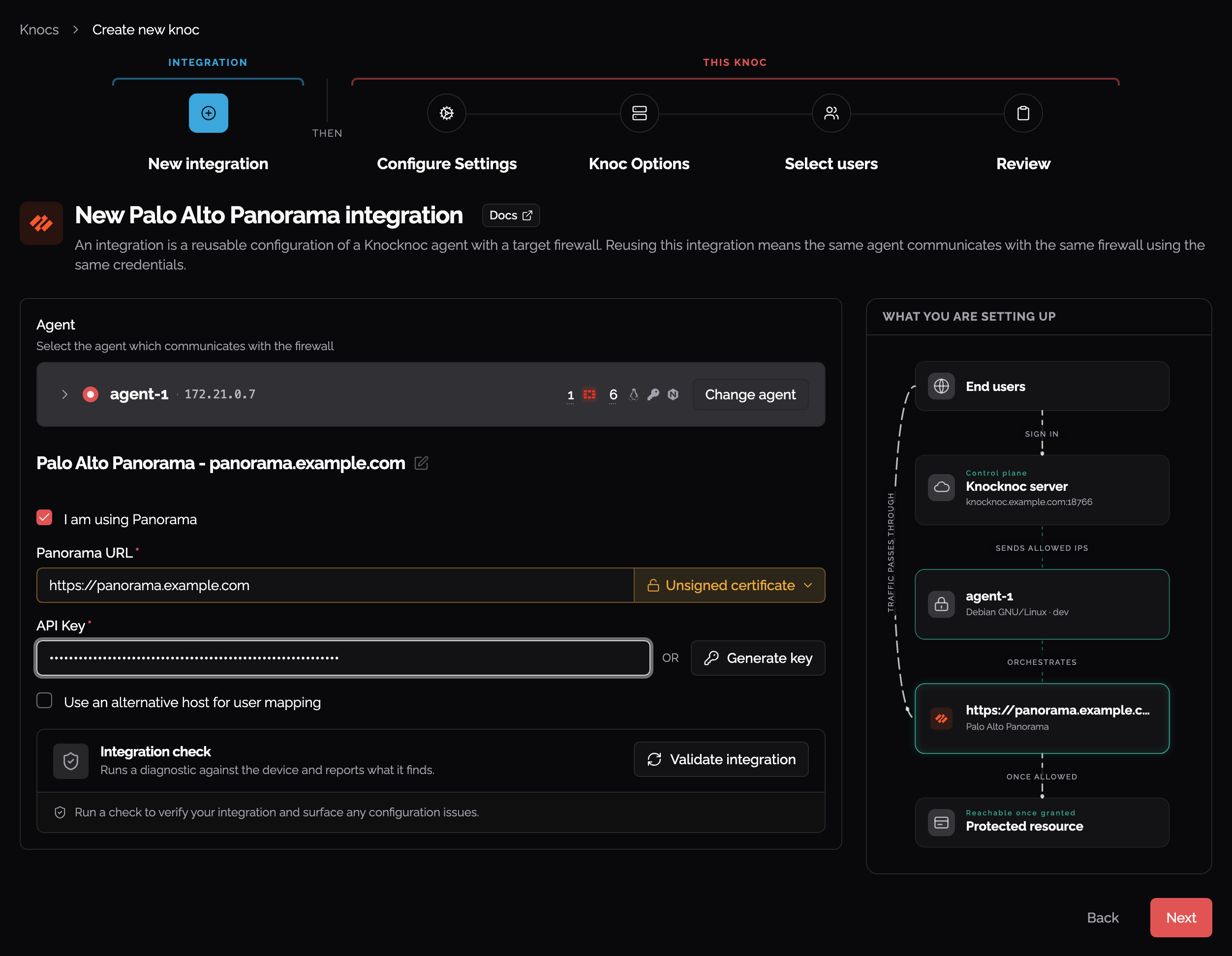This screenshot has width=1232, height=956.
Task: Focus the Panorama URL input field
Action: pyautogui.click(x=335, y=585)
